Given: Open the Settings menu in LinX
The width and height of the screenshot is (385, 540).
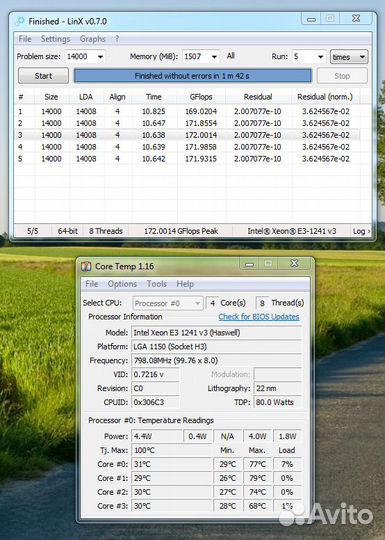Looking at the screenshot, I should pyautogui.click(x=55, y=39).
